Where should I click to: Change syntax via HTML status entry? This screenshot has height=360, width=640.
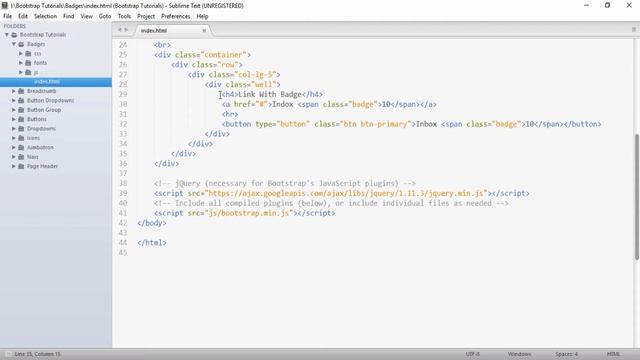pos(613,354)
